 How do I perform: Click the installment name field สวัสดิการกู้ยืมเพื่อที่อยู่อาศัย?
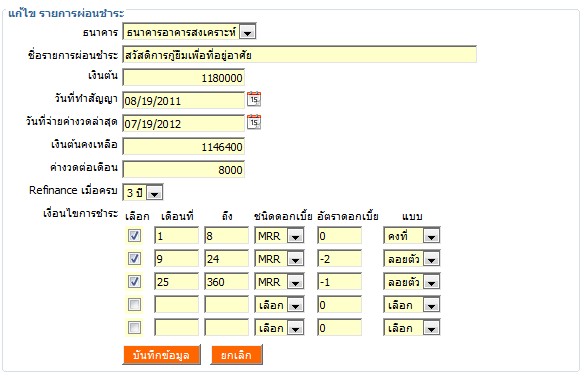299,55
